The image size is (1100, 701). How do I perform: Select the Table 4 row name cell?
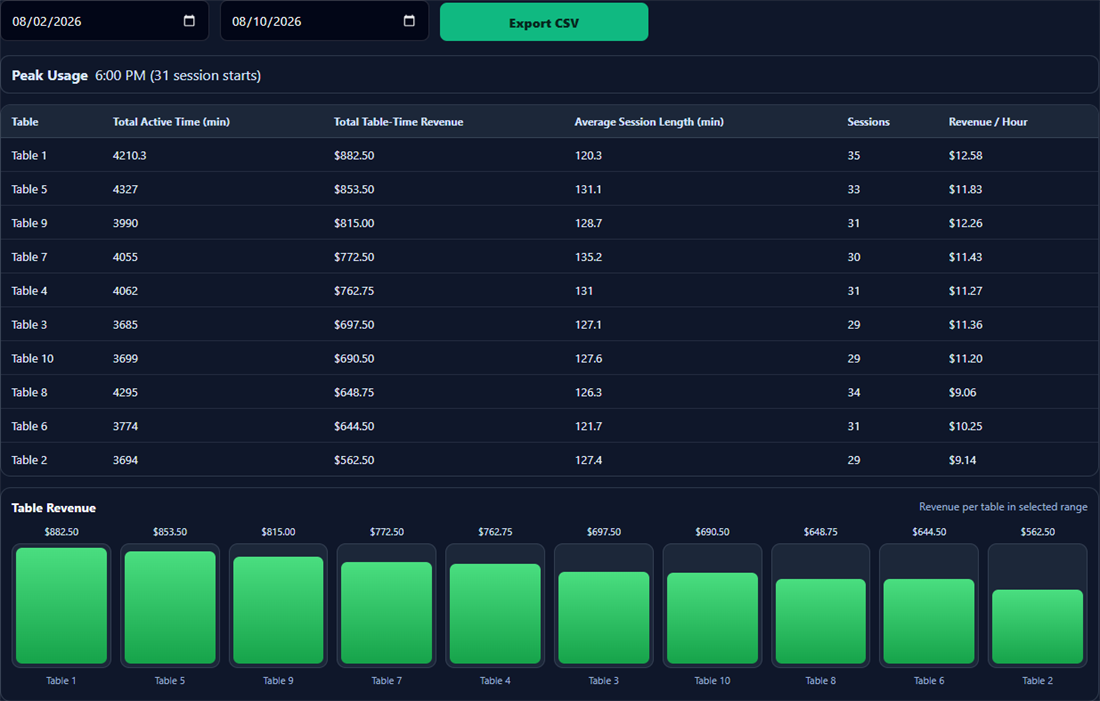(x=29, y=291)
